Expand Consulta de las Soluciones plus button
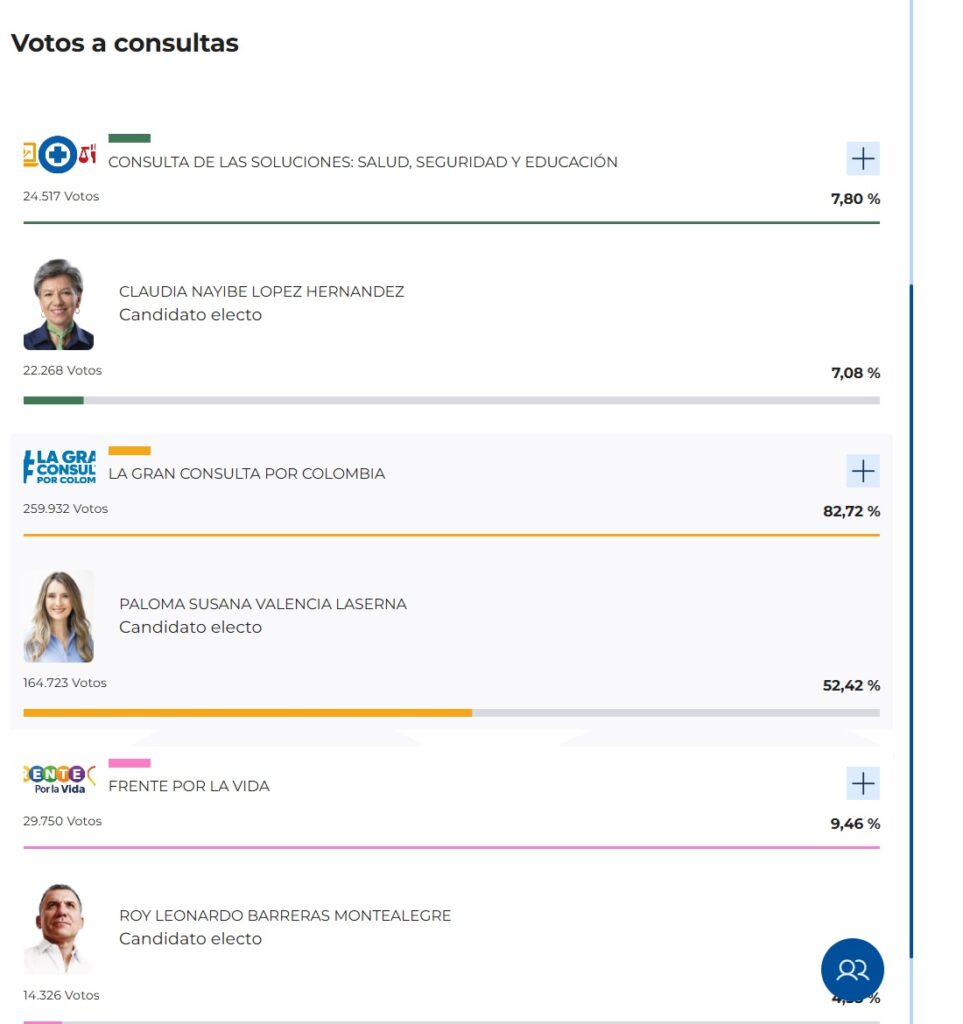This screenshot has width=963, height=1024. point(862,158)
